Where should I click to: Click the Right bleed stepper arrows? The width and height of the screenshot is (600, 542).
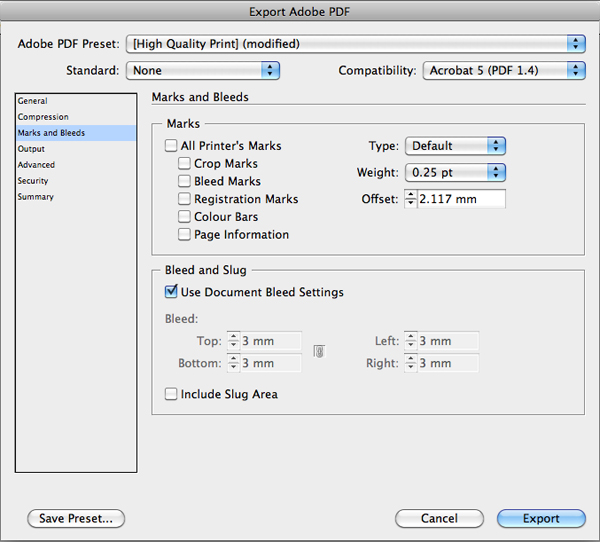tap(411, 363)
